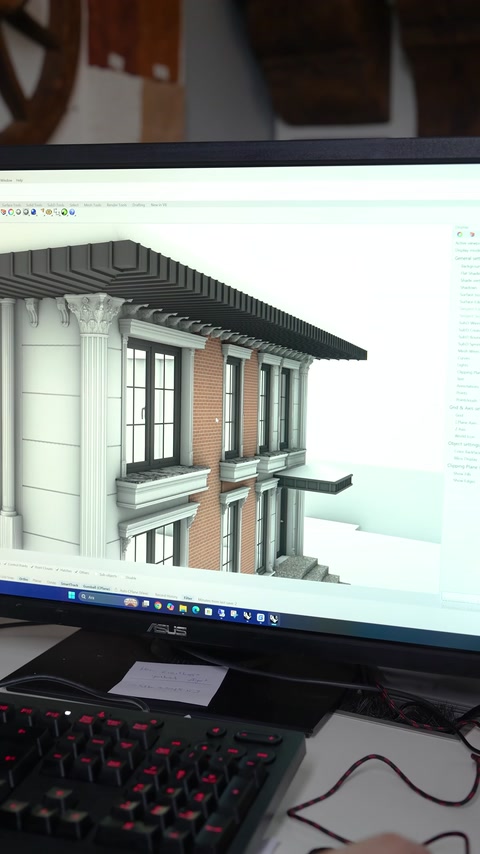Switch to the New in V8 tab
The height and width of the screenshot is (854, 480).
159,205
